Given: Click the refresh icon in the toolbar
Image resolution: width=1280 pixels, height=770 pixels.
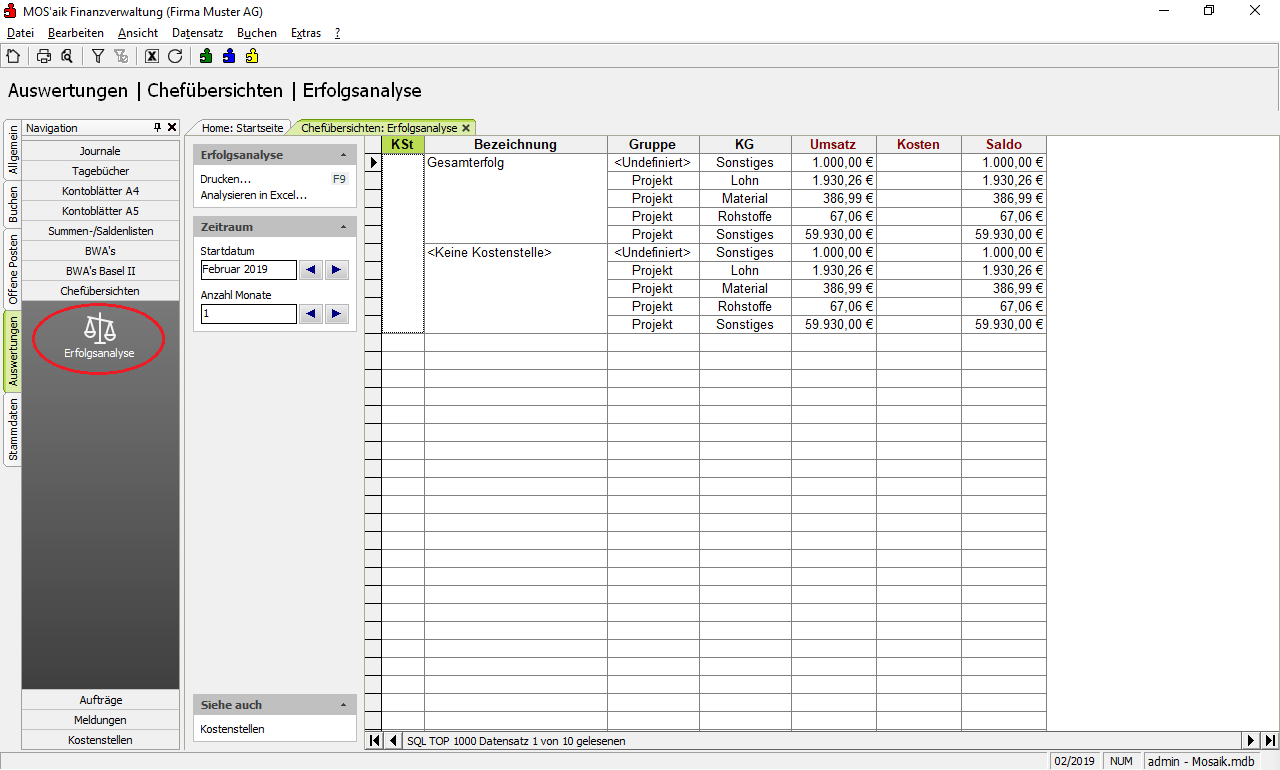Looking at the screenshot, I should pyautogui.click(x=175, y=56).
